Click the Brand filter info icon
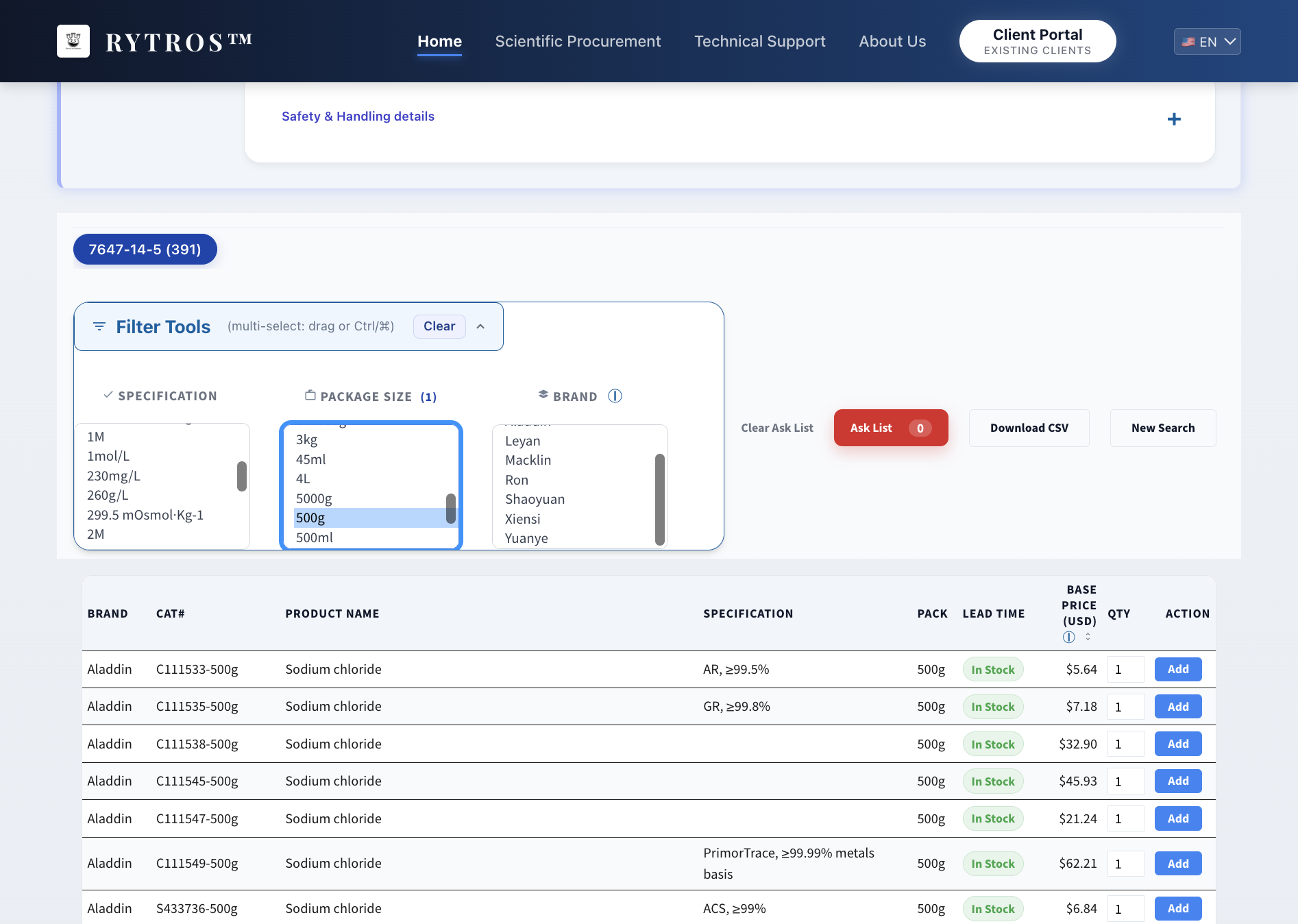Viewport: 1298px width, 924px height. pyautogui.click(x=615, y=396)
